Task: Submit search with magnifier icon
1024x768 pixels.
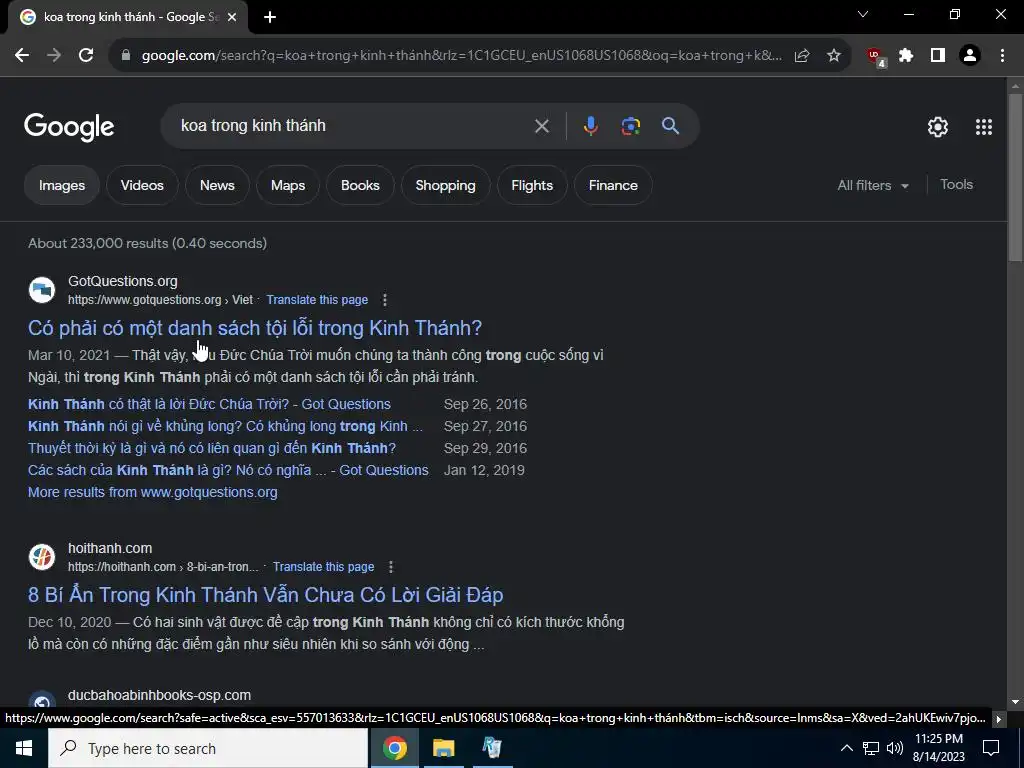Action: pos(671,125)
